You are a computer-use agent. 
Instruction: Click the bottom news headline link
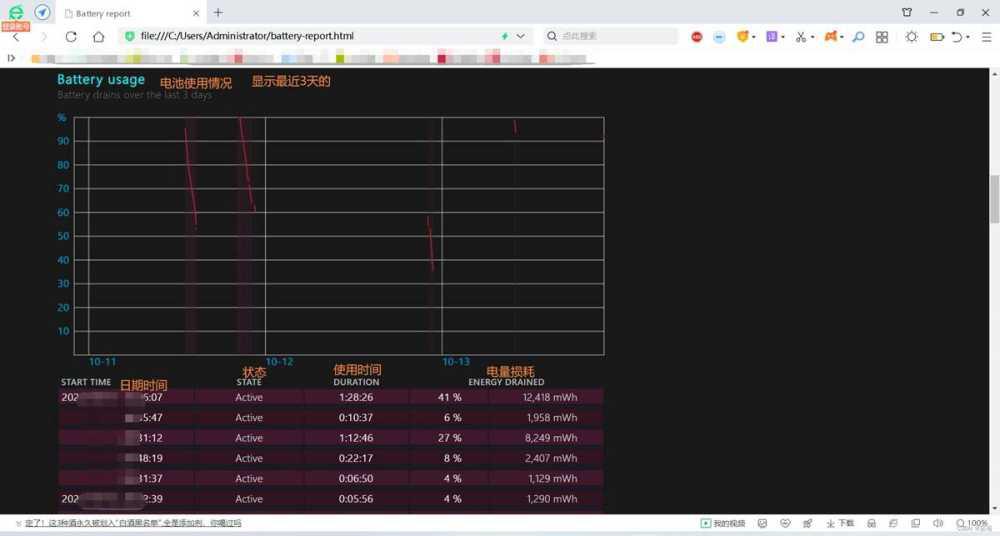tap(132, 523)
